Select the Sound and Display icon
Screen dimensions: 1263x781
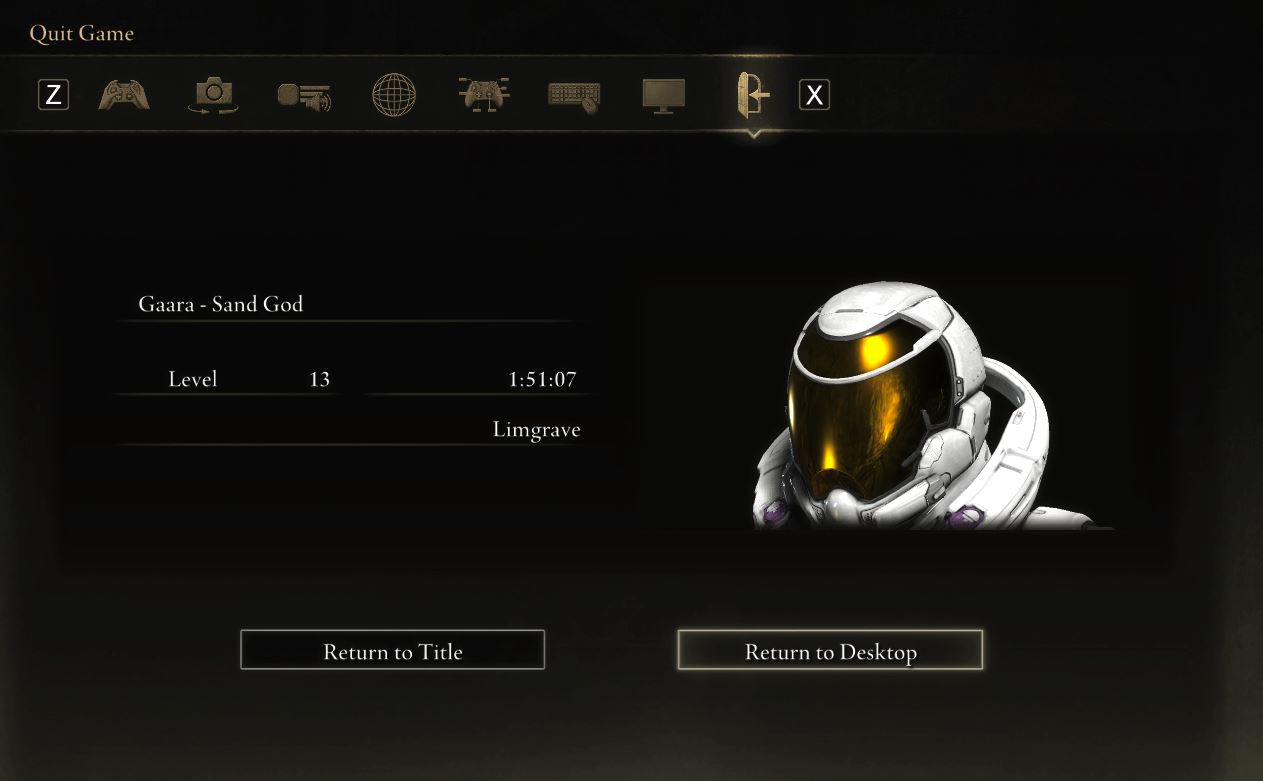[304, 96]
